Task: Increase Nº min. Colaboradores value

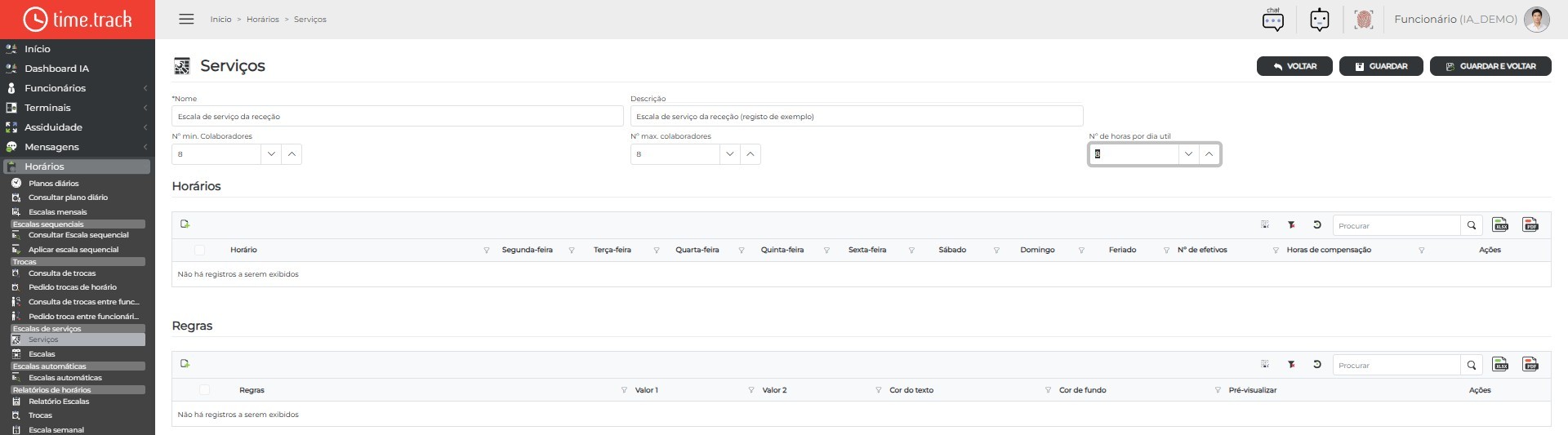Action: pos(292,153)
